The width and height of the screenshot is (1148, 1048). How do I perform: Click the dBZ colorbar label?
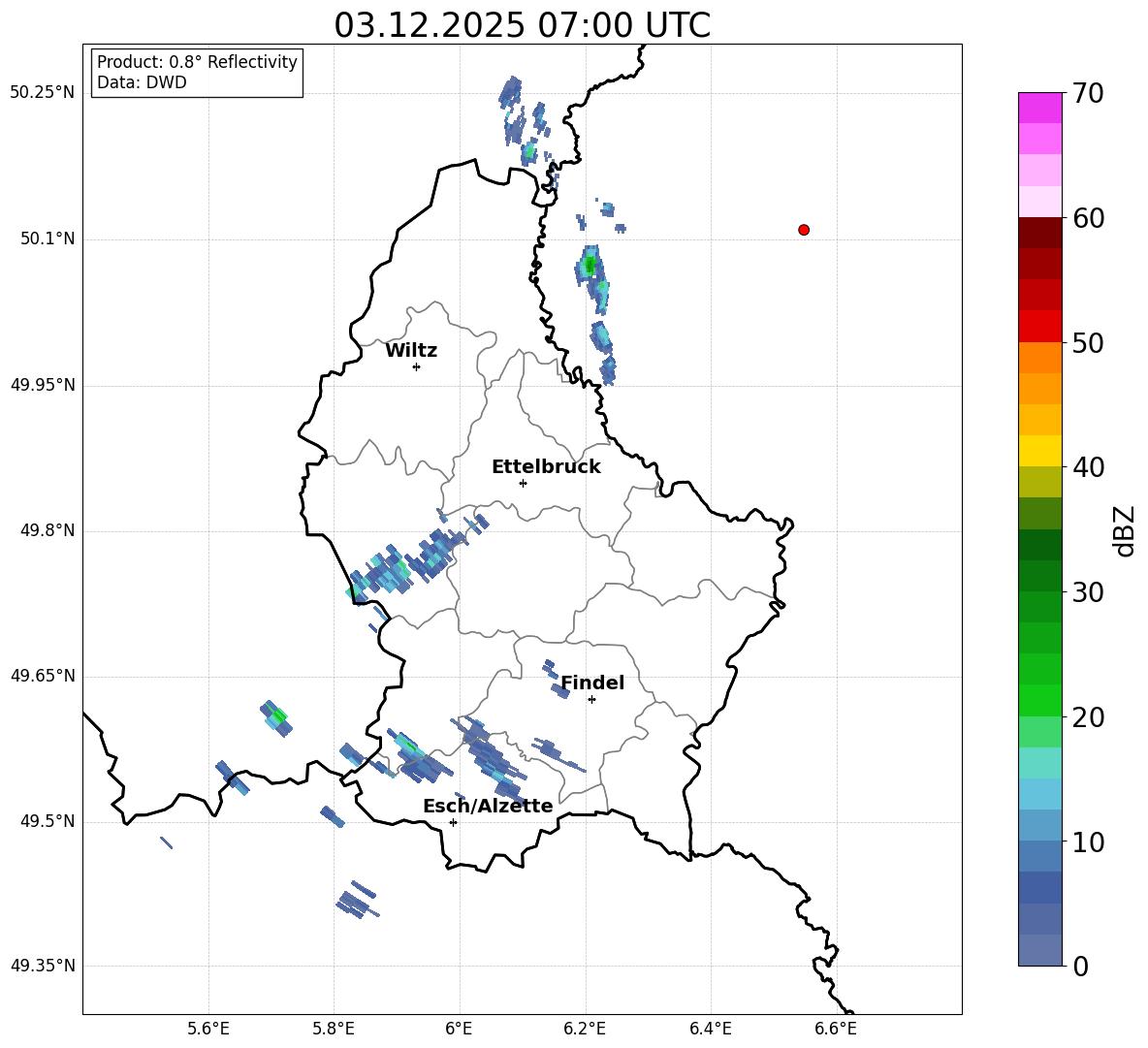(1125, 530)
